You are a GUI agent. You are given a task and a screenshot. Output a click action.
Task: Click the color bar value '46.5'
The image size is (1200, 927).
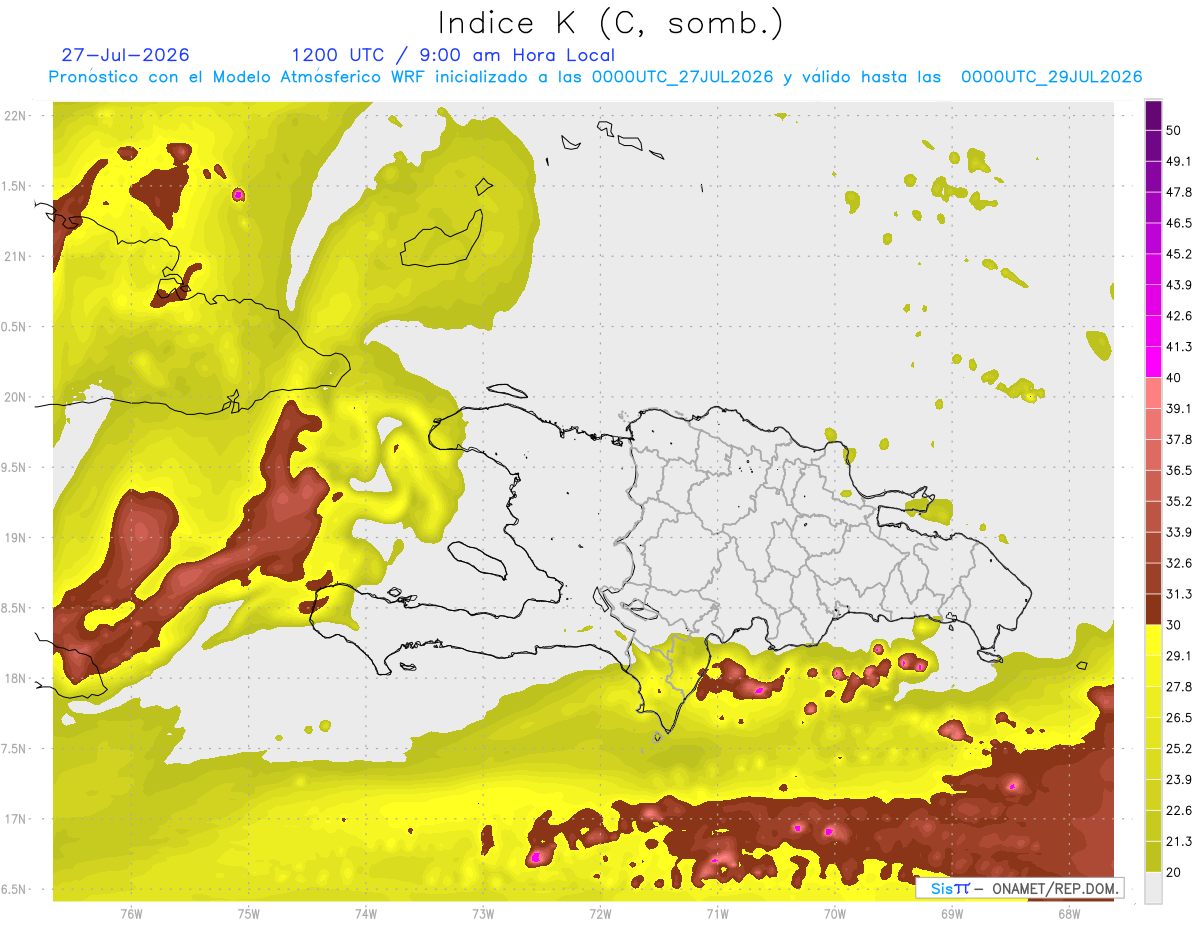(1179, 223)
